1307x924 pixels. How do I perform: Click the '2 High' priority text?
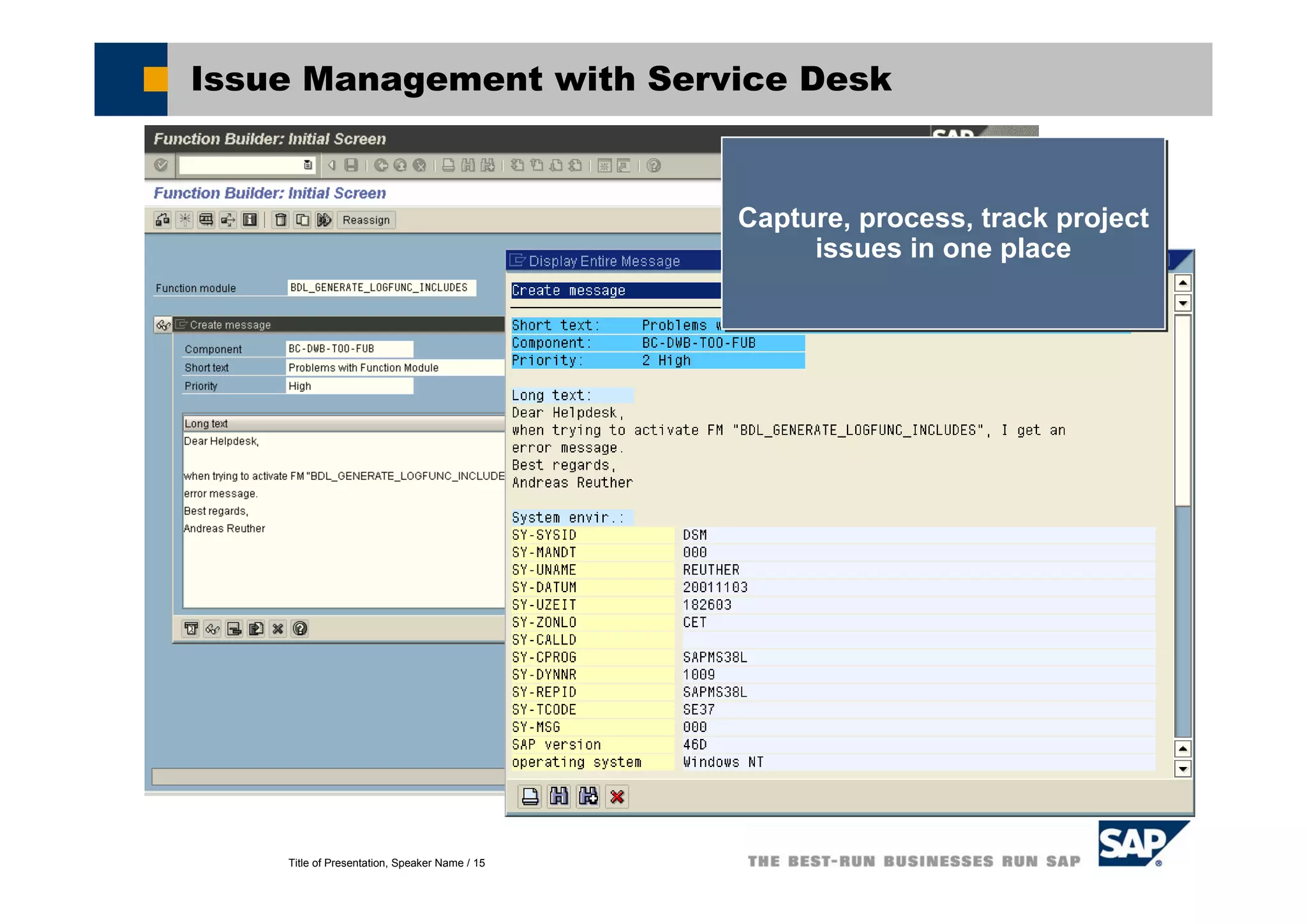click(x=666, y=361)
